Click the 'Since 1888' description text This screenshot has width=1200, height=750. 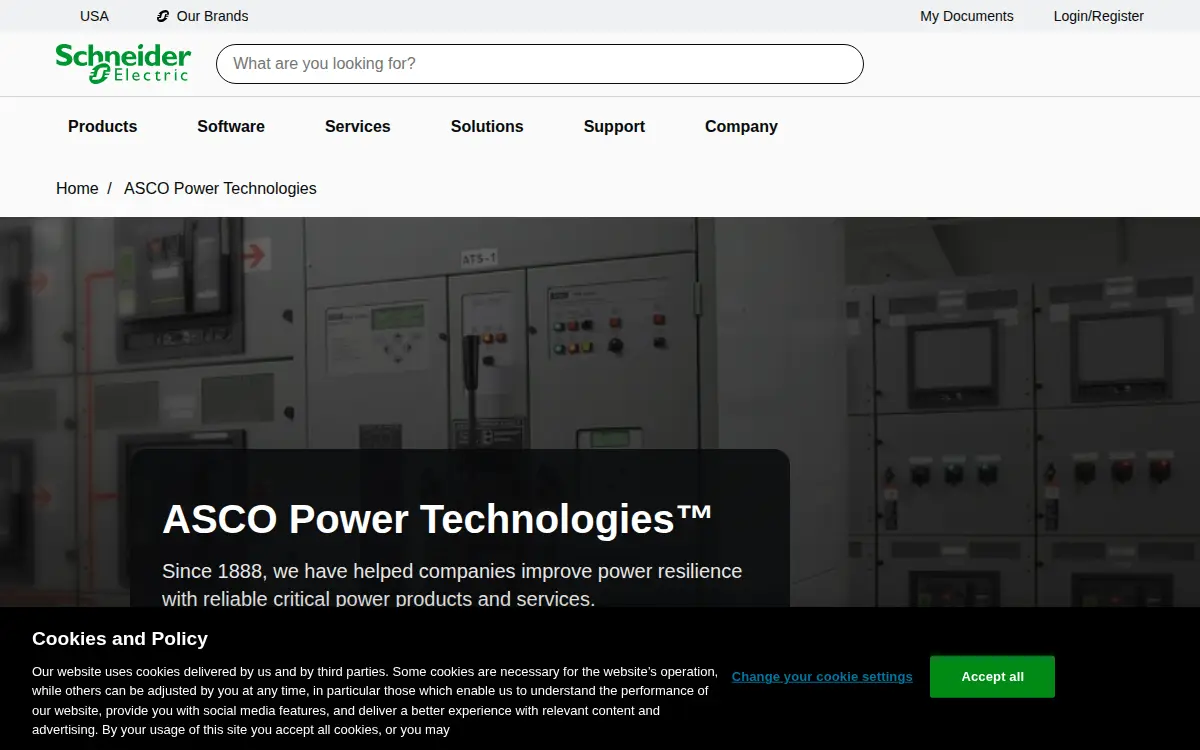(452, 585)
